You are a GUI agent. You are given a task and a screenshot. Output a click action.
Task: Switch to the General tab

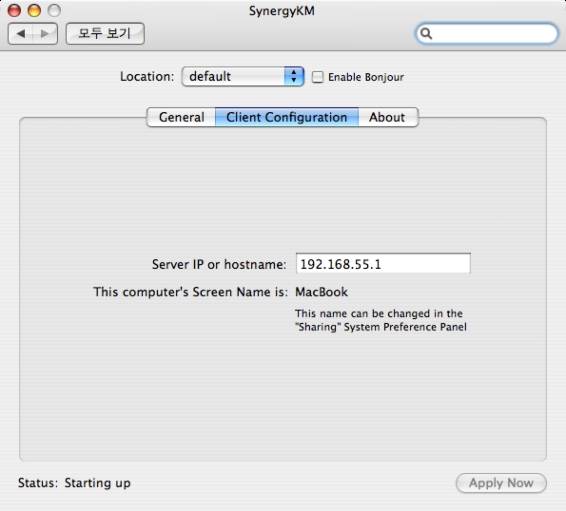coord(181,117)
